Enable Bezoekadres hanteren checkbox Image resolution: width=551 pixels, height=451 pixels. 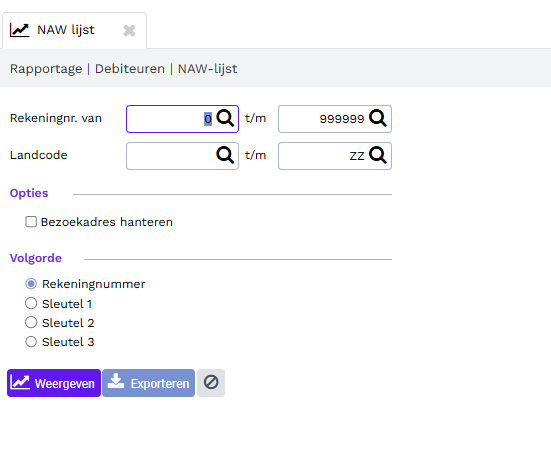31,222
